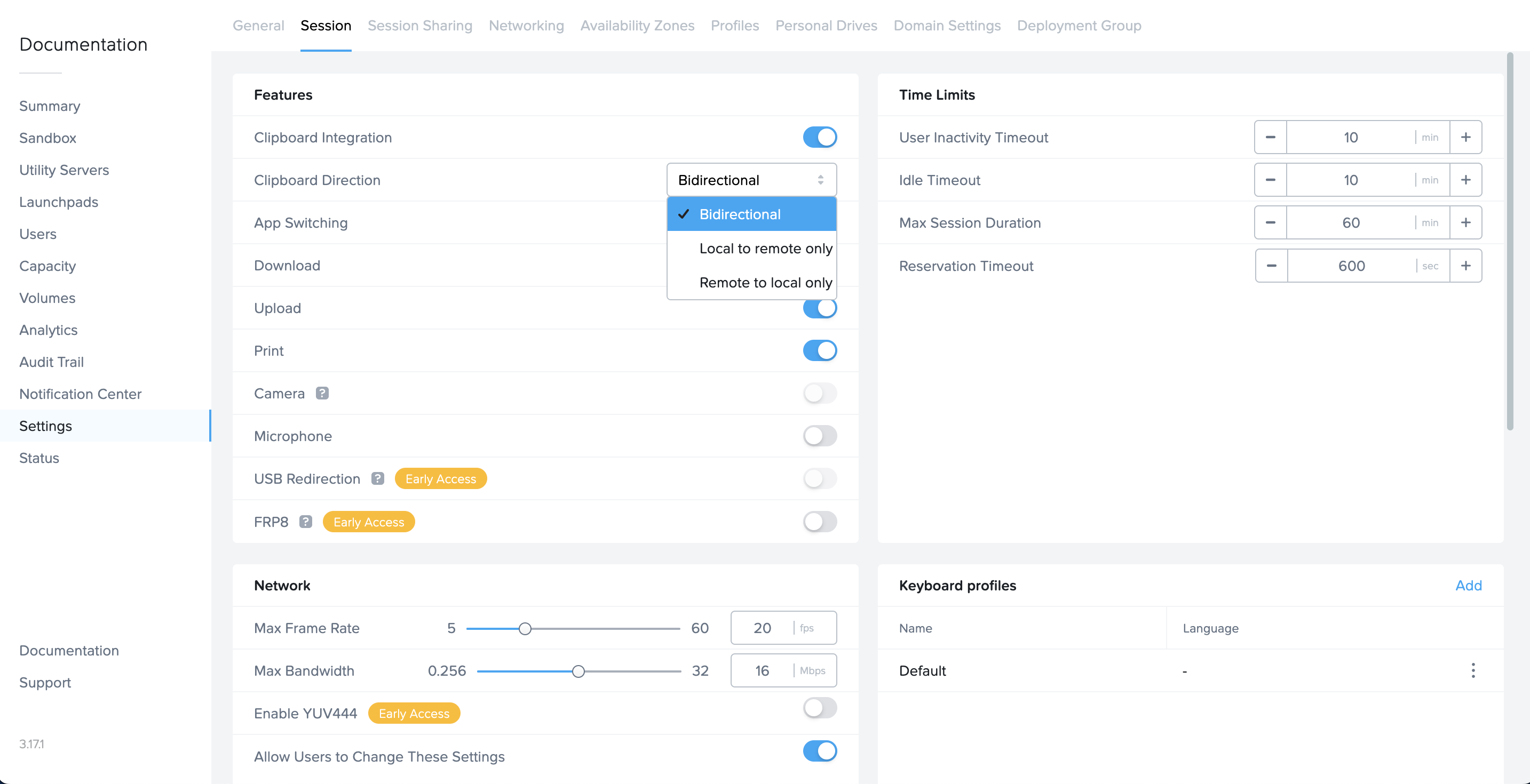Open Summary in the sidebar
Viewport: 1530px width, 784px height.
coord(49,106)
